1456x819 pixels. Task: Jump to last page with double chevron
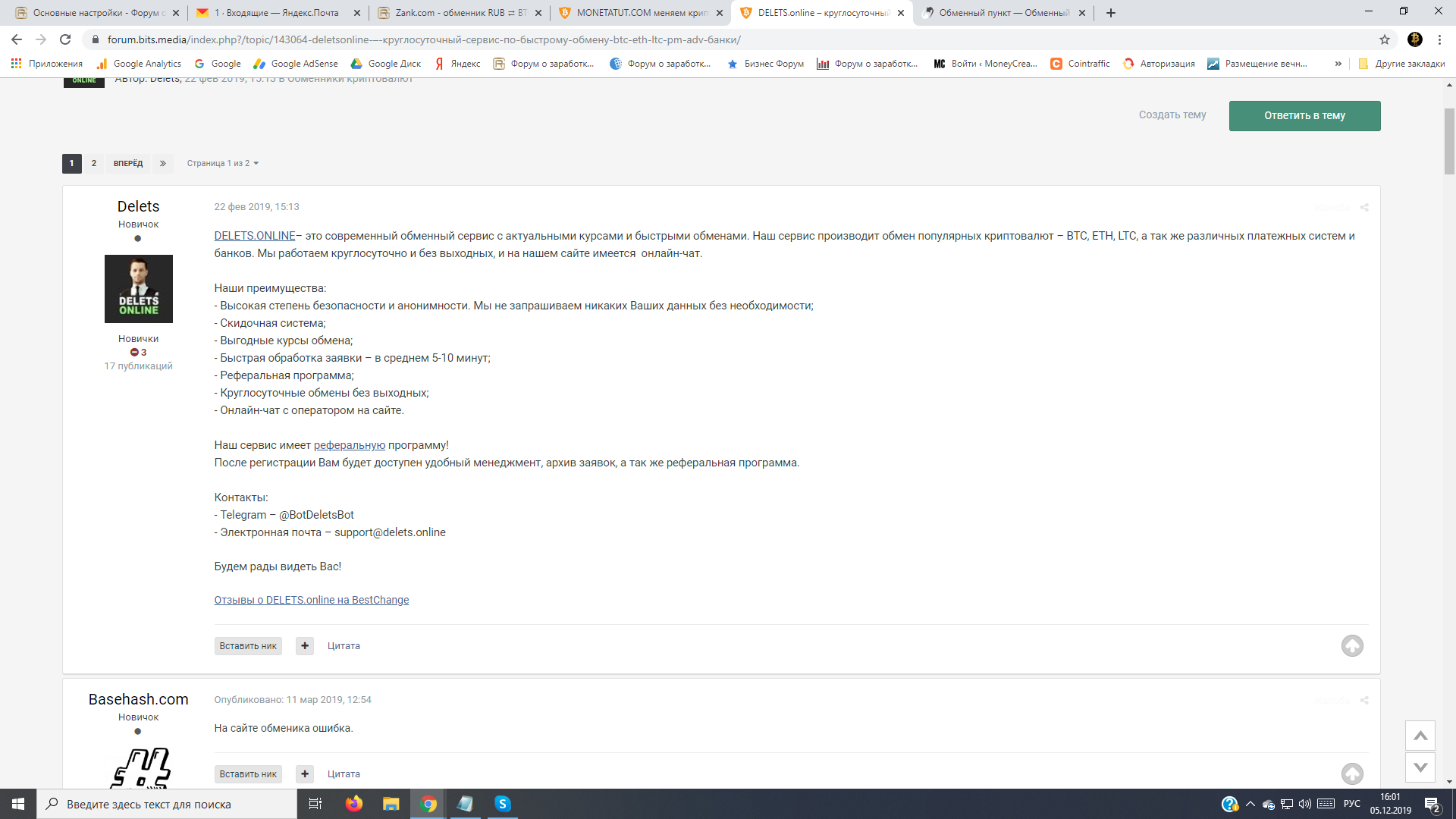pyautogui.click(x=162, y=164)
